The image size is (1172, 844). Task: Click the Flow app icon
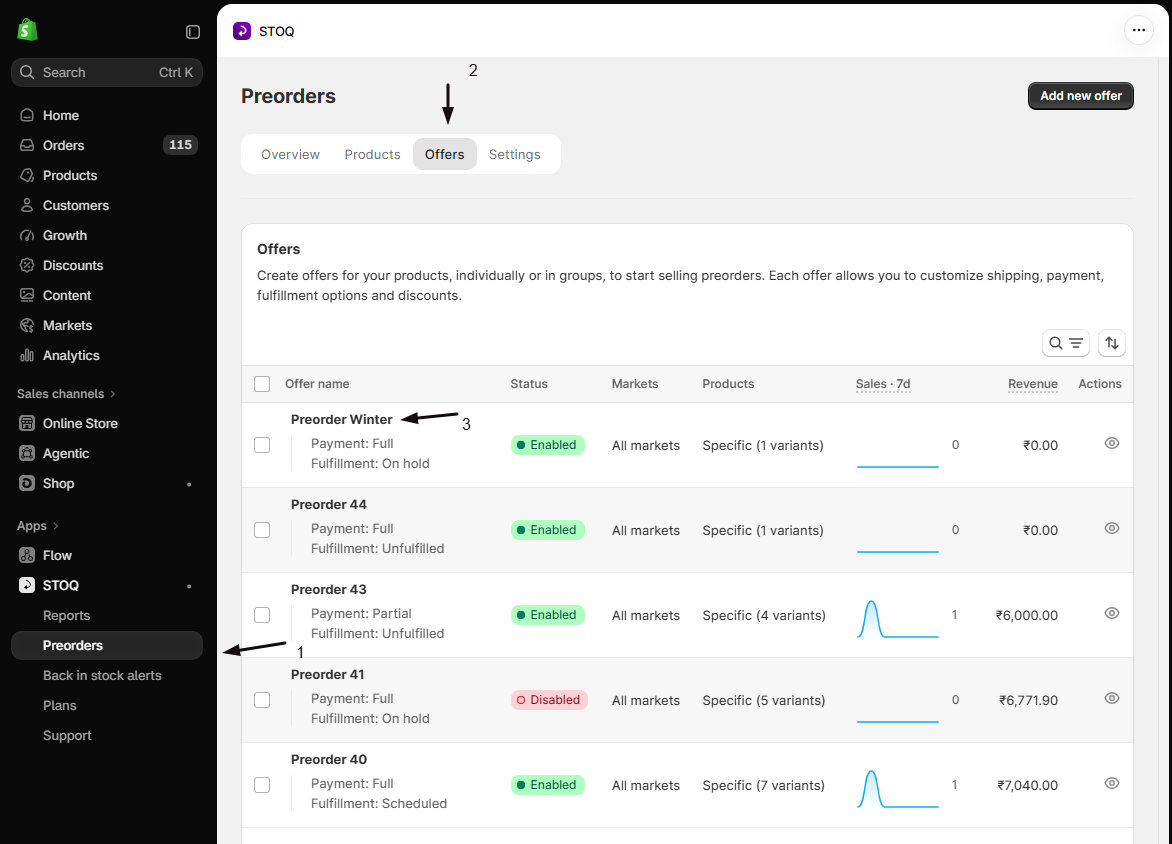[27, 555]
